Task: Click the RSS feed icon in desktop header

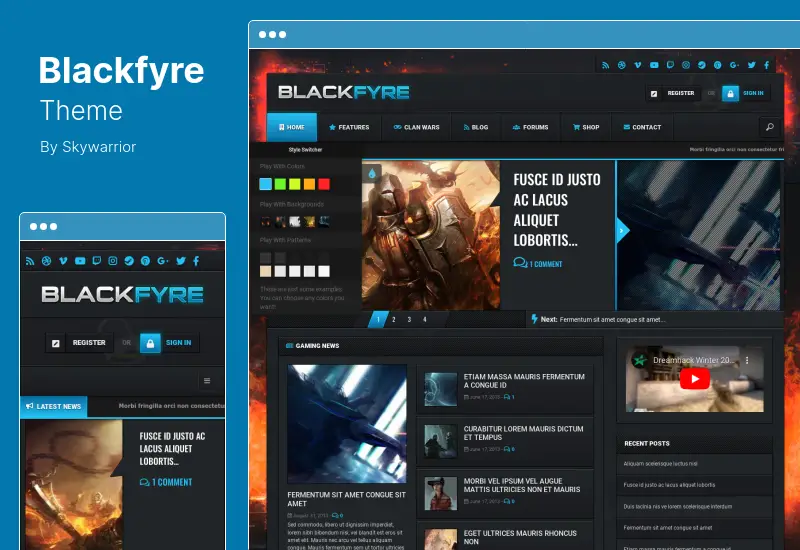Action: (605, 65)
